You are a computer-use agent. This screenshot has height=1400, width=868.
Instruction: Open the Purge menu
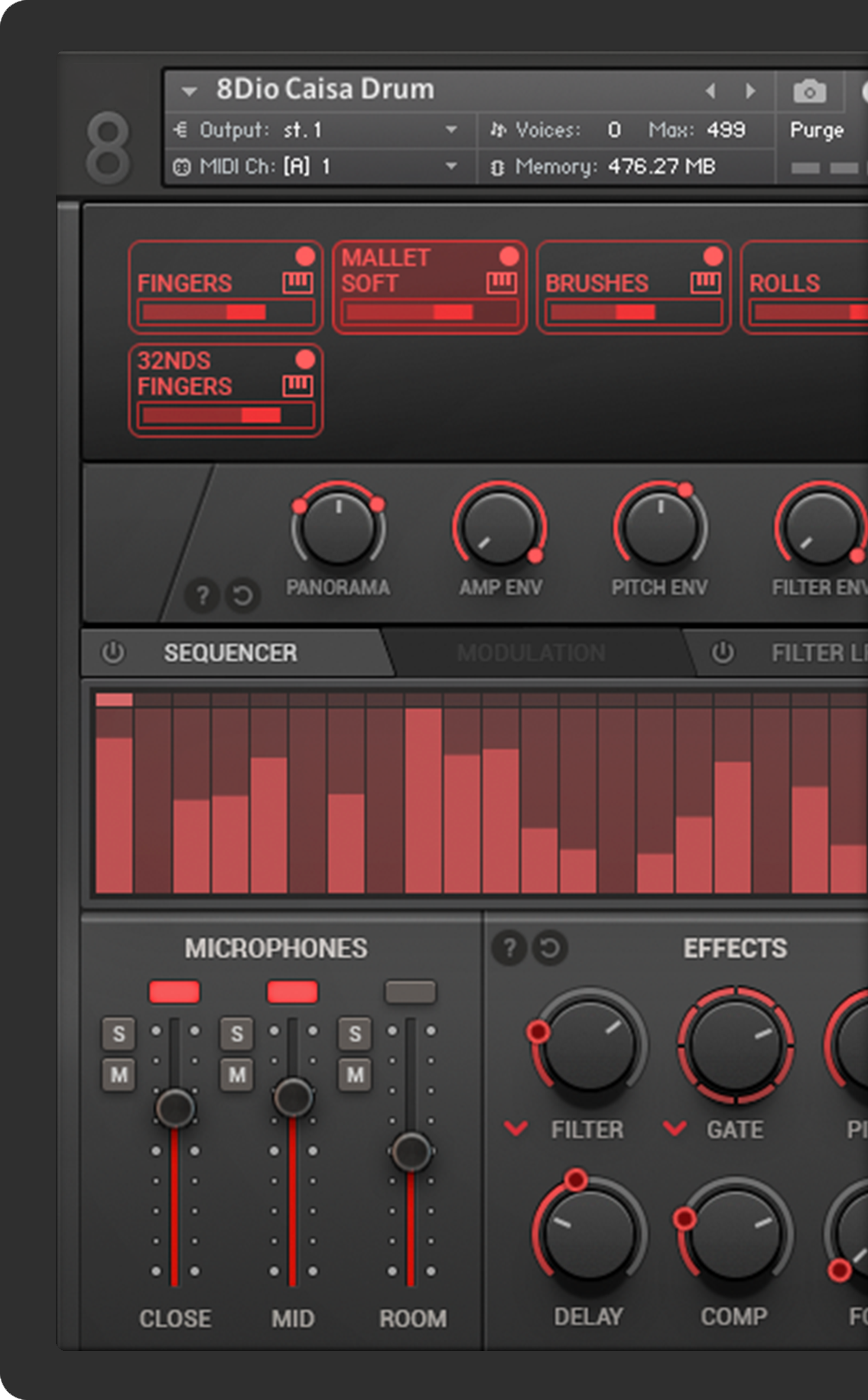(x=817, y=130)
